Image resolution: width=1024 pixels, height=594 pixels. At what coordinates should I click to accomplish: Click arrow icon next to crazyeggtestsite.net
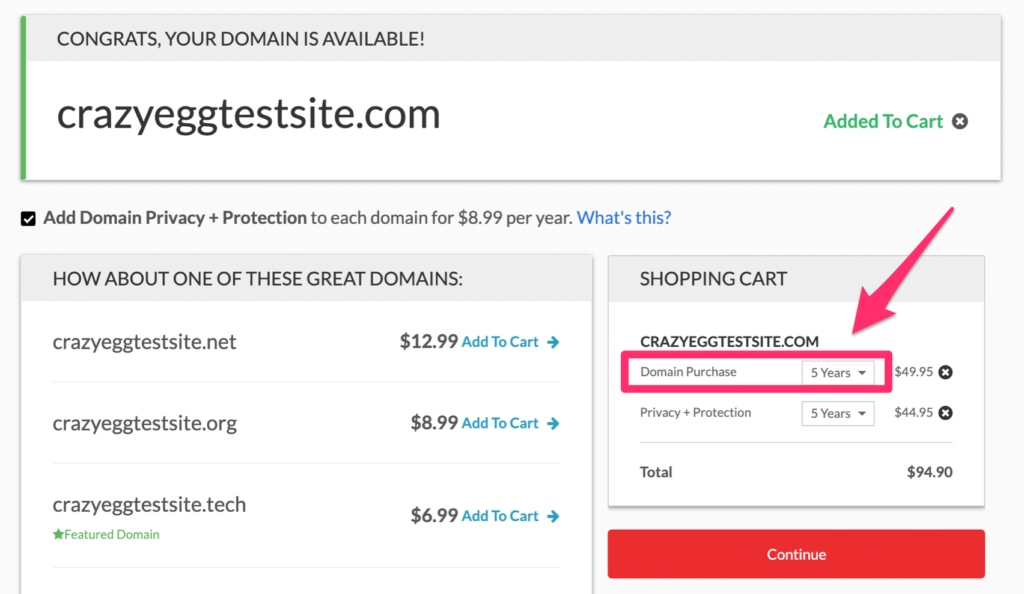(553, 342)
